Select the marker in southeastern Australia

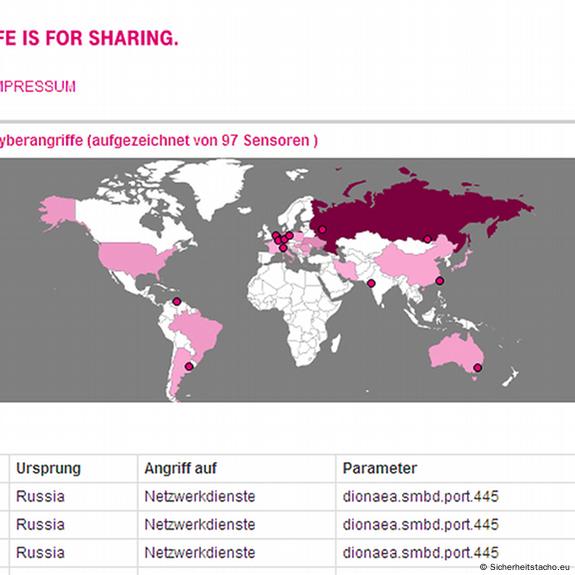click(477, 367)
